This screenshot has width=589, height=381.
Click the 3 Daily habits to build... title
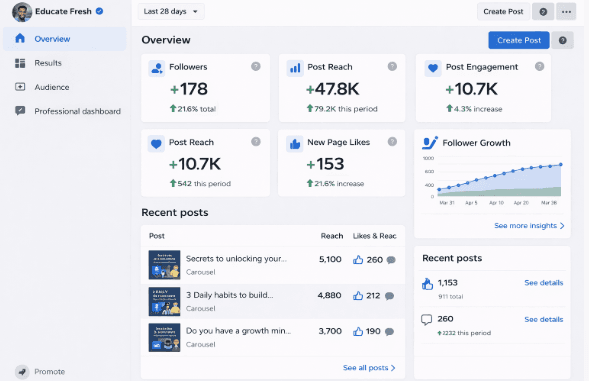(x=230, y=295)
